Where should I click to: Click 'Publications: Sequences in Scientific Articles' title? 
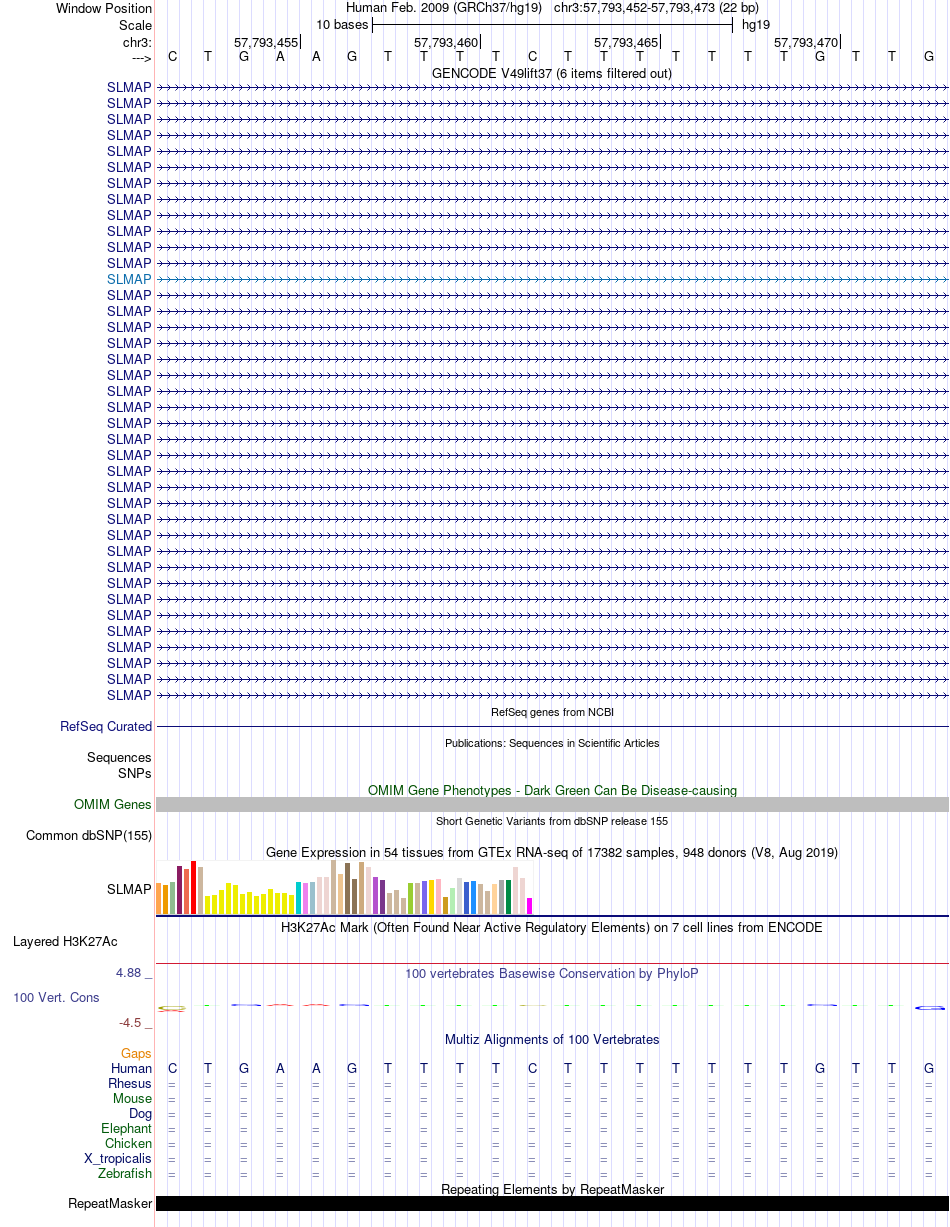(552, 743)
